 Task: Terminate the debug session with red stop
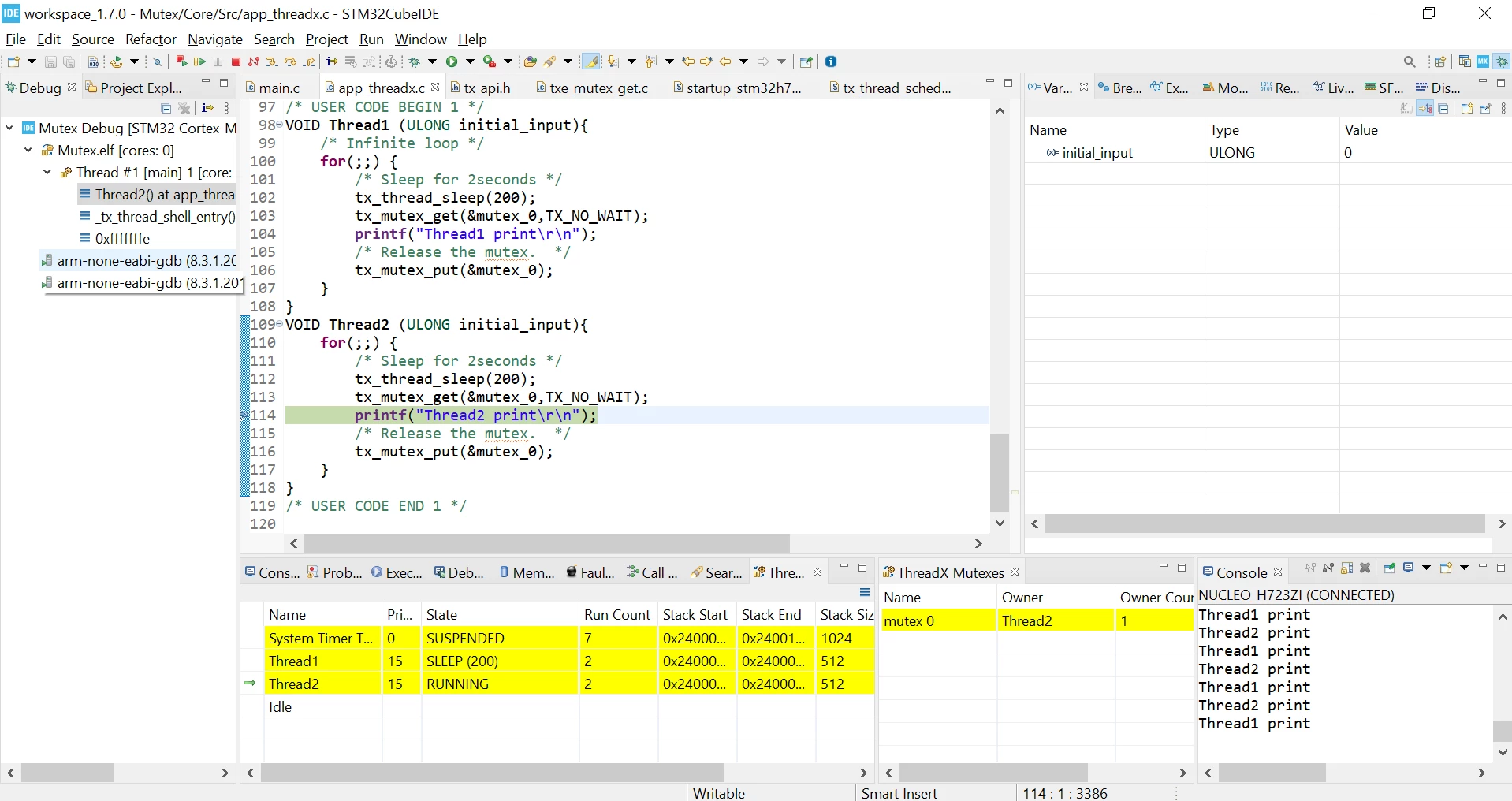pos(236,61)
